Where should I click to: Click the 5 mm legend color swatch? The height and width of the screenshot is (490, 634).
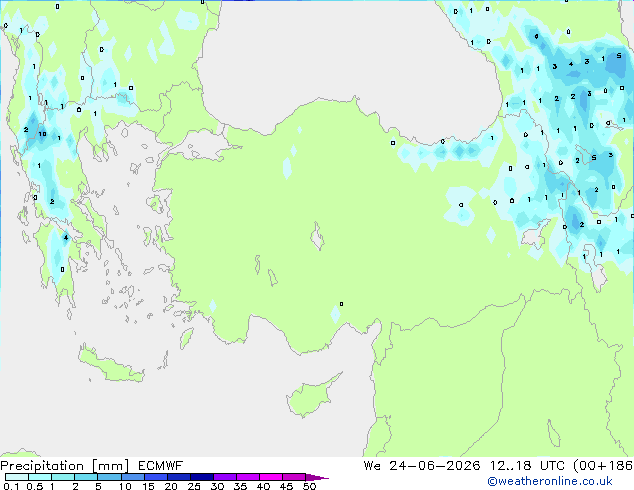click(x=109, y=477)
